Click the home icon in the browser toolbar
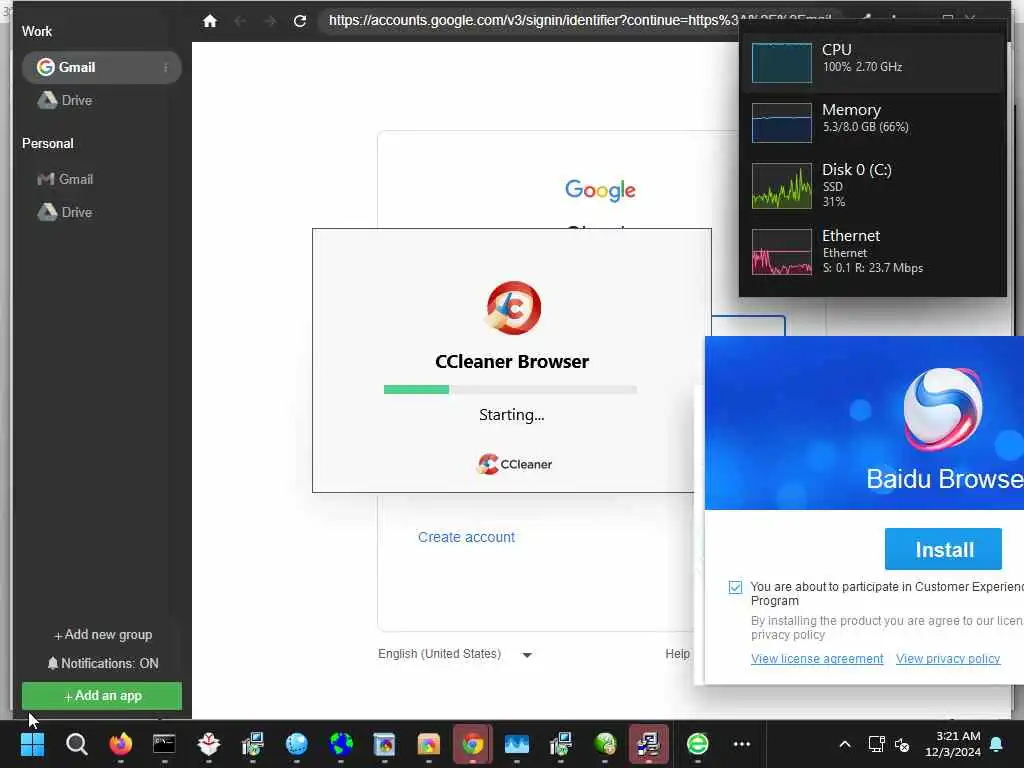This screenshot has width=1024, height=768. tap(210, 21)
